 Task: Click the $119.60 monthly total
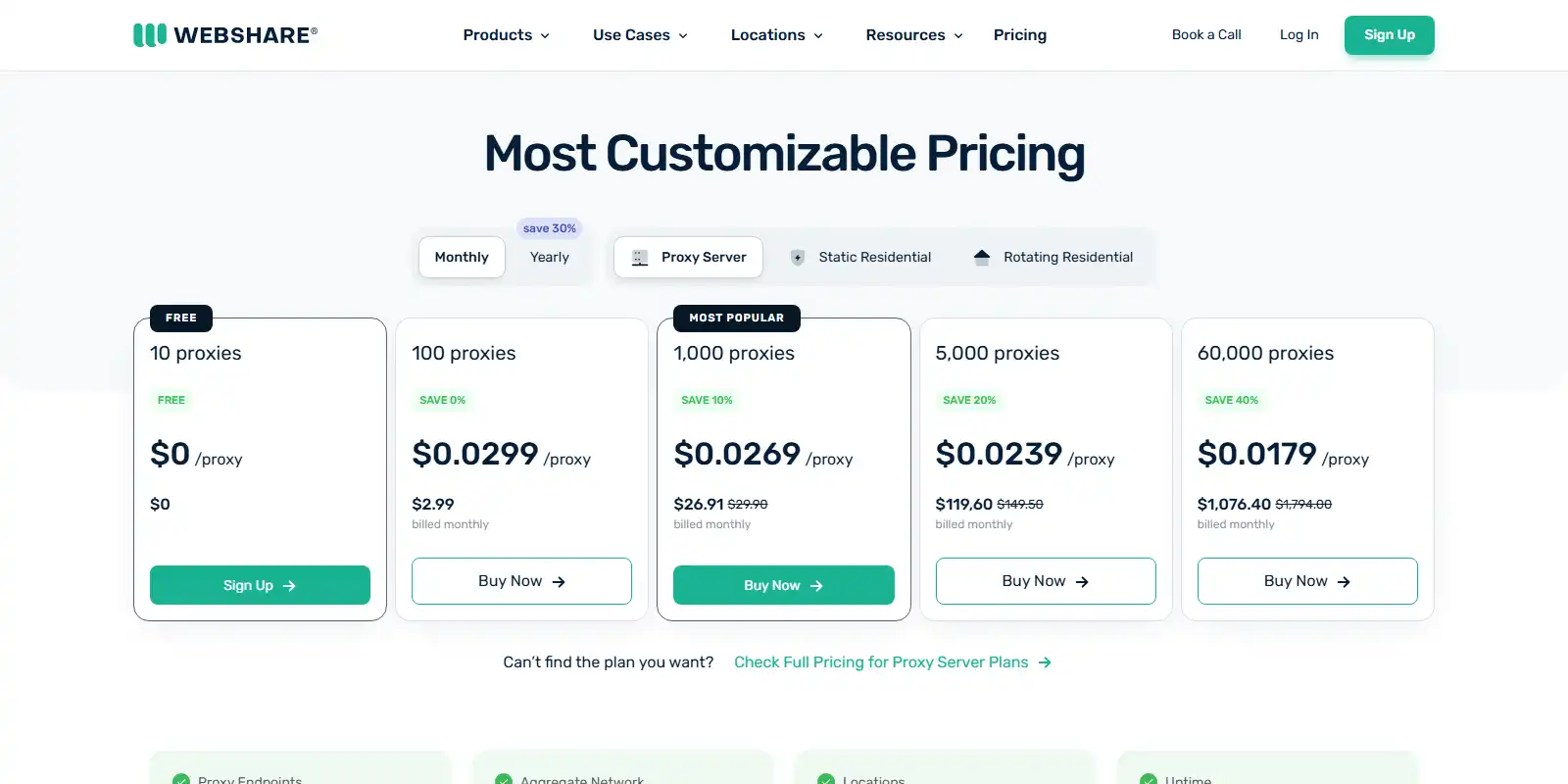(x=964, y=505)
